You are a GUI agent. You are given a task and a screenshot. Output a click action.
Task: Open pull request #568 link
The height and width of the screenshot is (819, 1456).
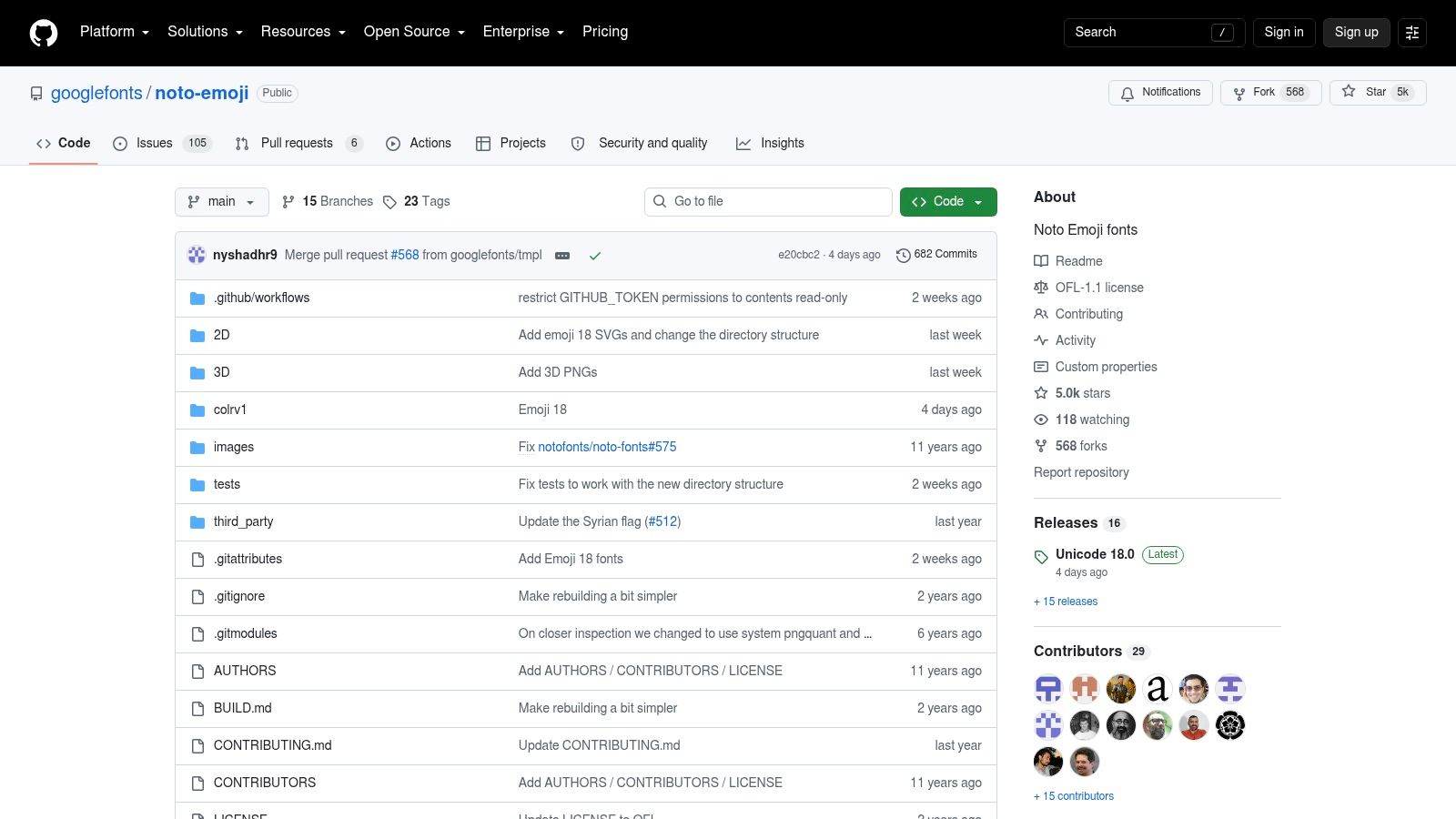405,256
